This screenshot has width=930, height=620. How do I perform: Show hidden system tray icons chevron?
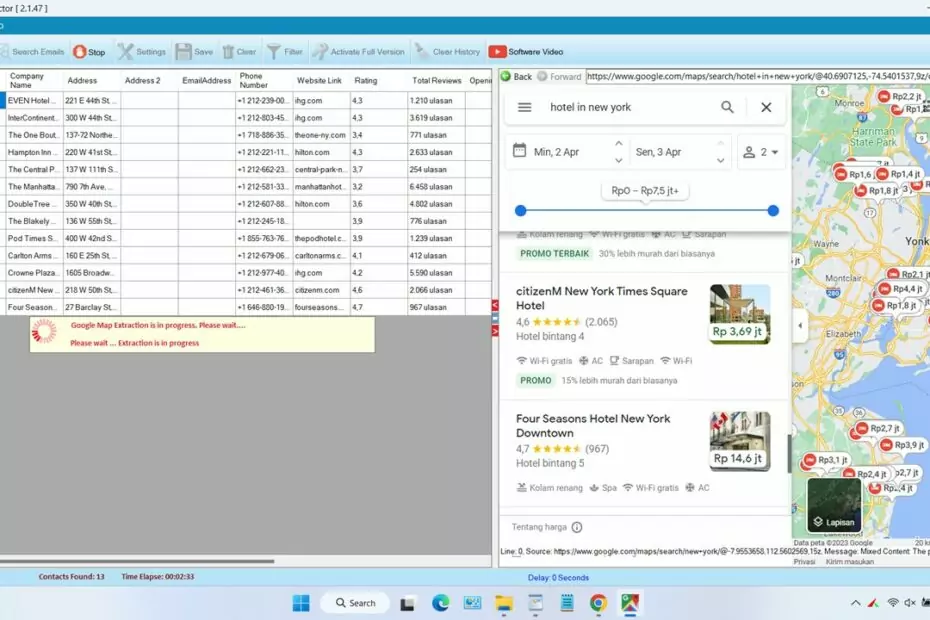(855, 603)
